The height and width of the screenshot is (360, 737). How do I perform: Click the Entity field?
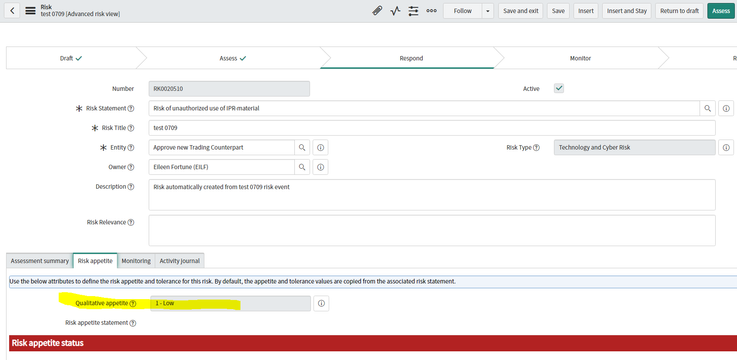coord(222,148)
